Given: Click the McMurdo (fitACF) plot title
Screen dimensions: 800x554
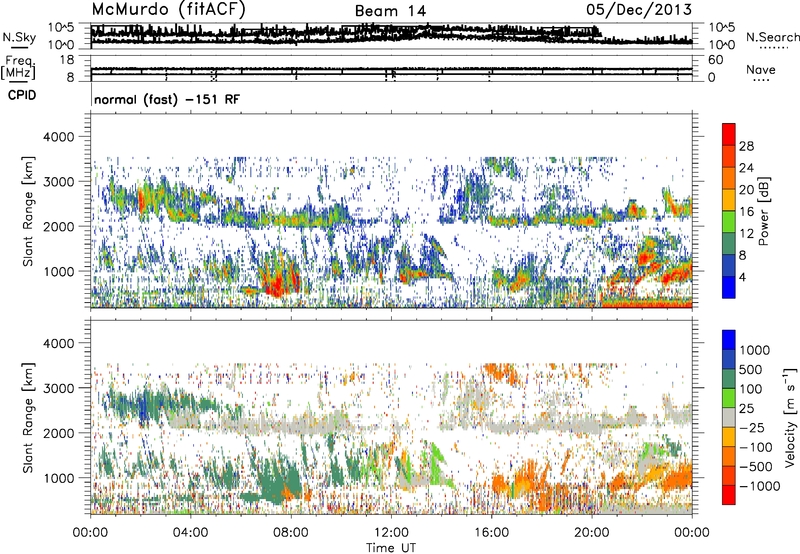Looking at the screenshot, I should 168,10.
